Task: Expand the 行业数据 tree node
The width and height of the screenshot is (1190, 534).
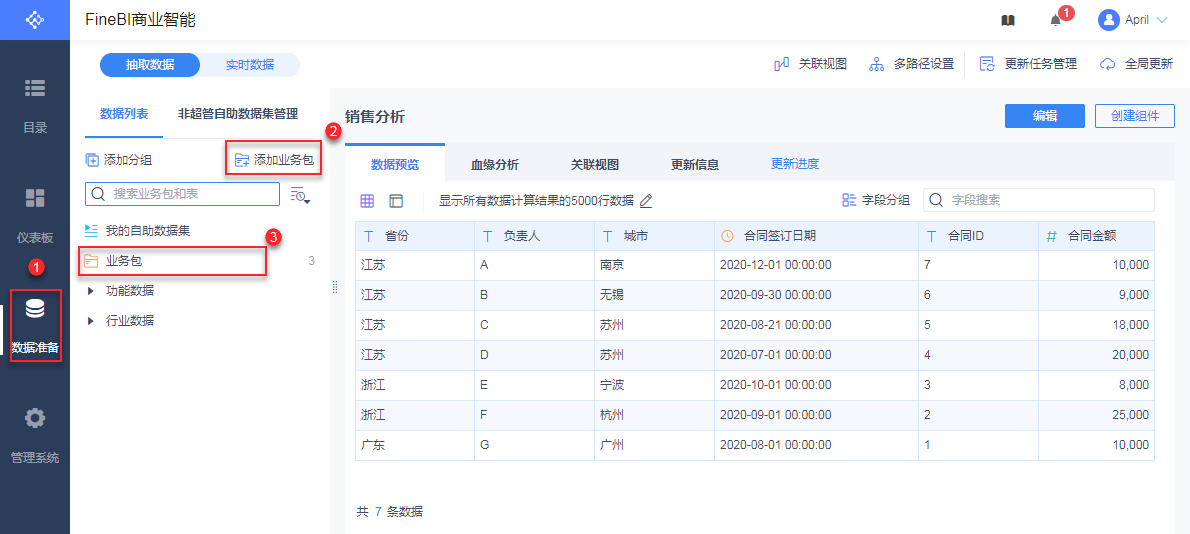Action: 91,321
